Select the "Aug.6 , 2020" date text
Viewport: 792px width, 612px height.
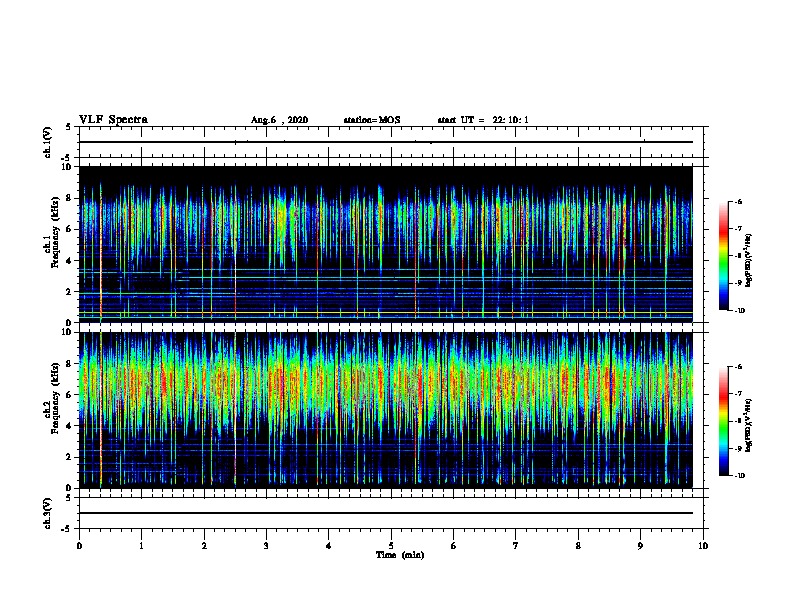279,120
